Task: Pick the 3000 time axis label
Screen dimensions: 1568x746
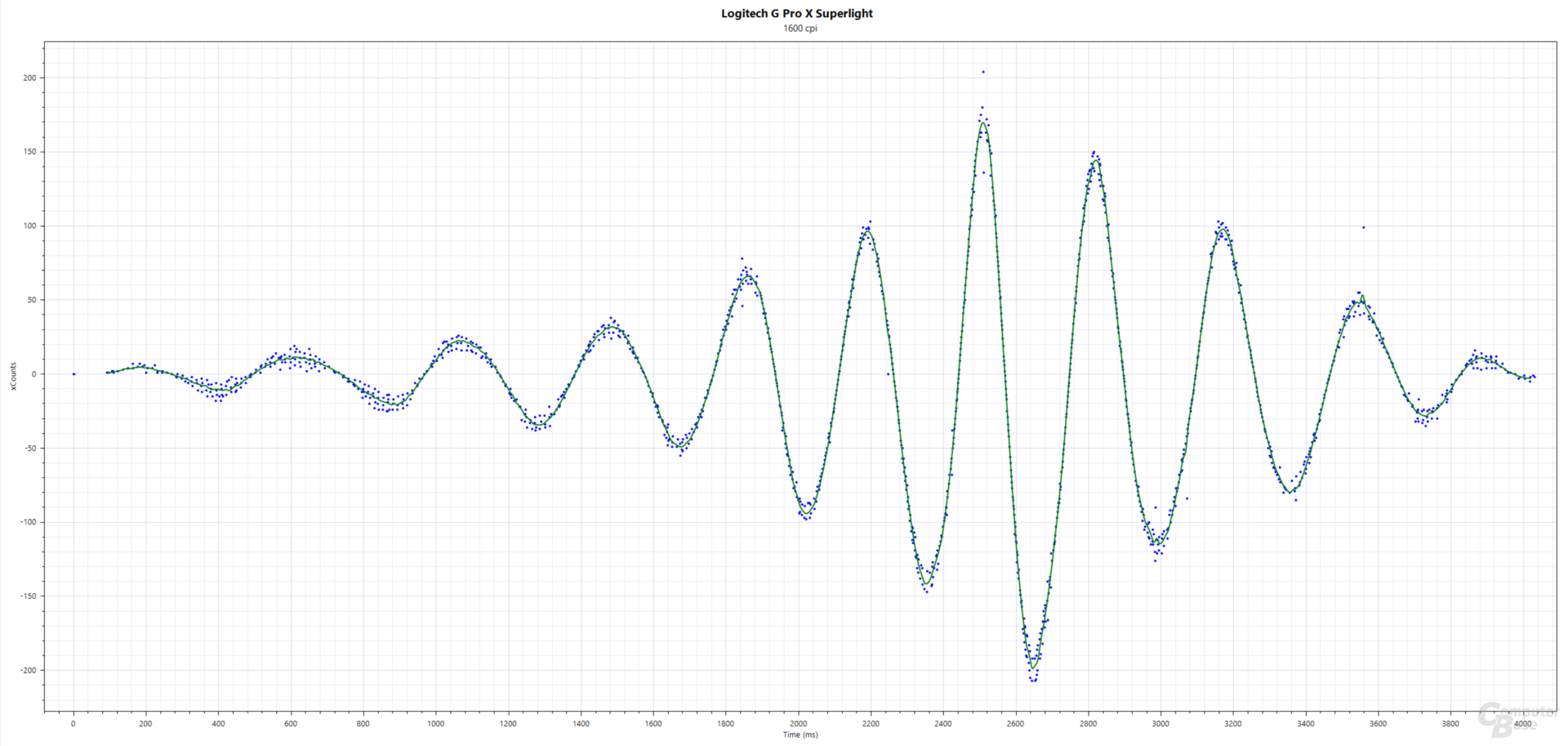Action: tap(1160, 723)
